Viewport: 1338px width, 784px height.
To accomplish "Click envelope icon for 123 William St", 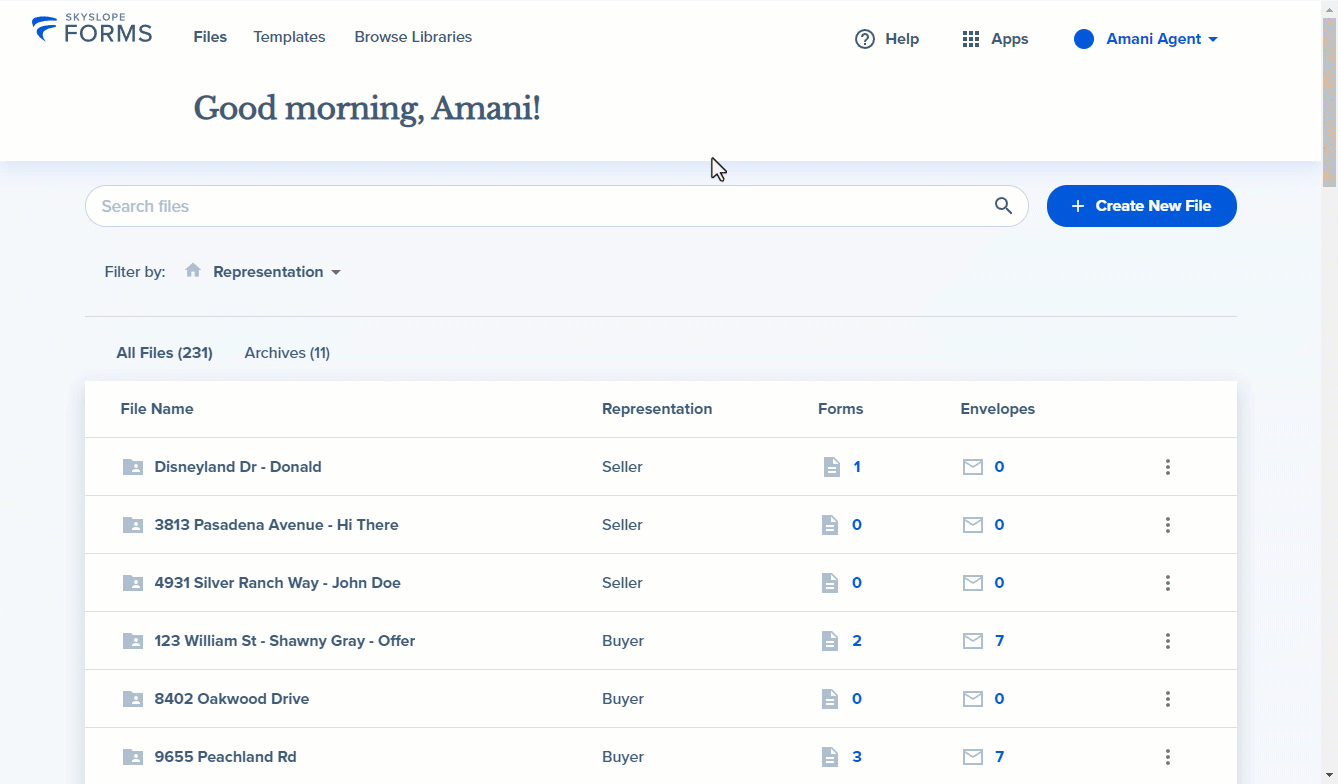I will coord(973,641).
